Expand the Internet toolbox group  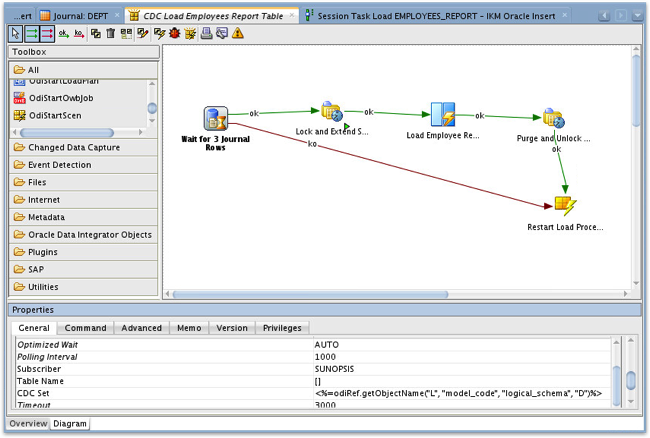(x=83, y=200)
